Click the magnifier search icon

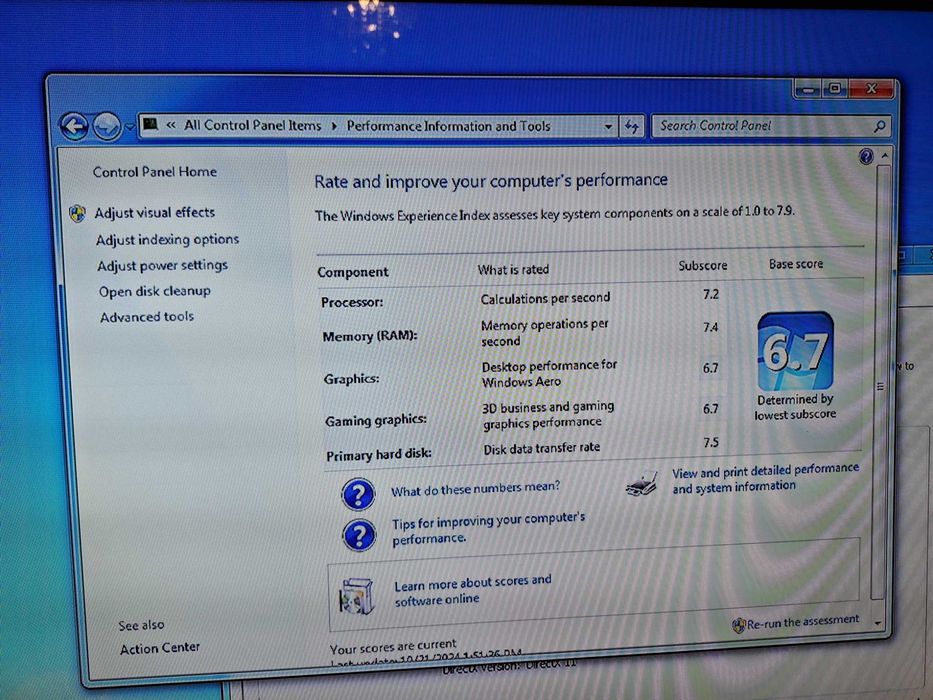(879, 126)
